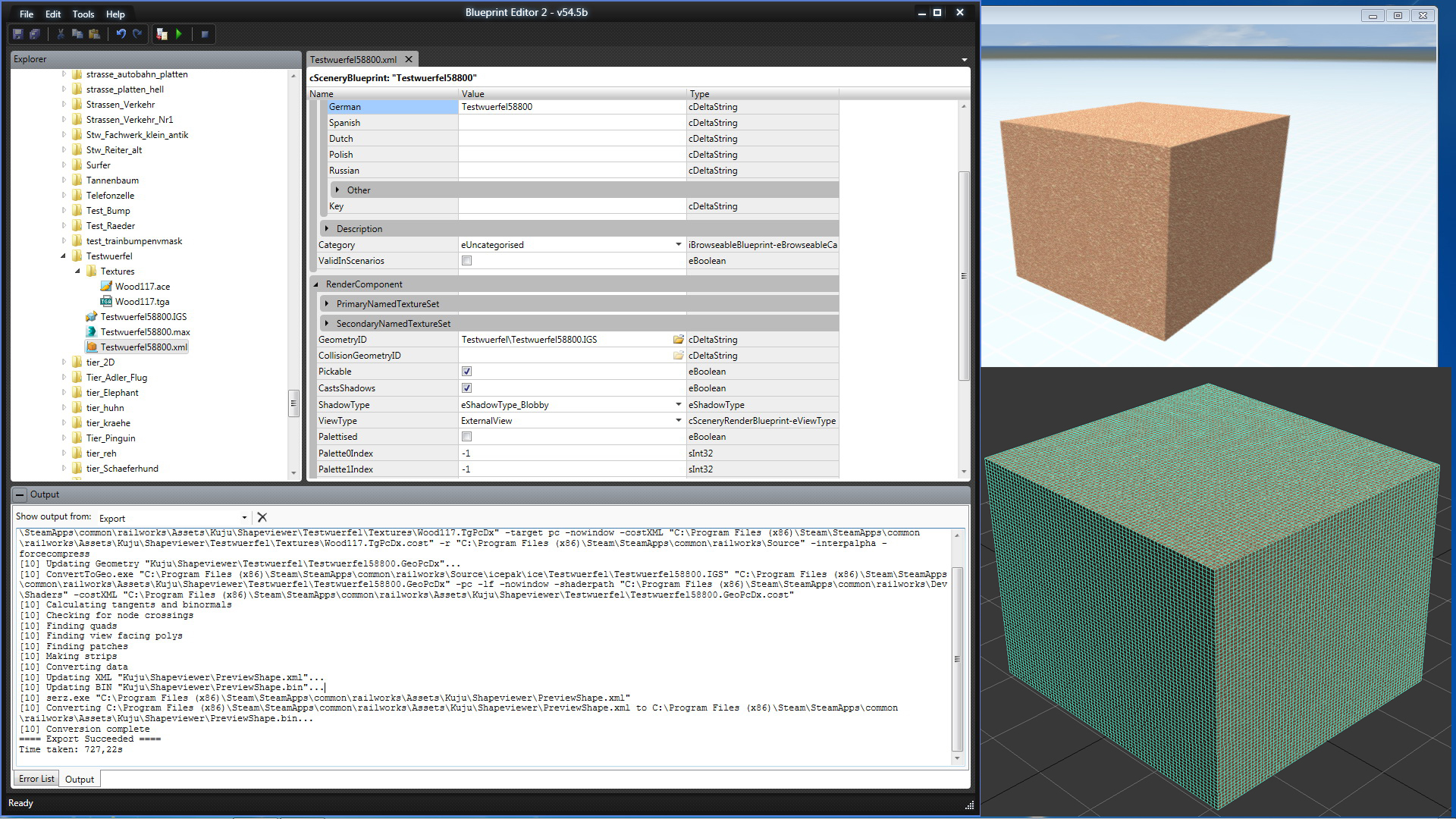Image resolution: width=1456 pixels, height=819 pixels.
Task: Clear output with the X icon
Action: pos(262,517)
